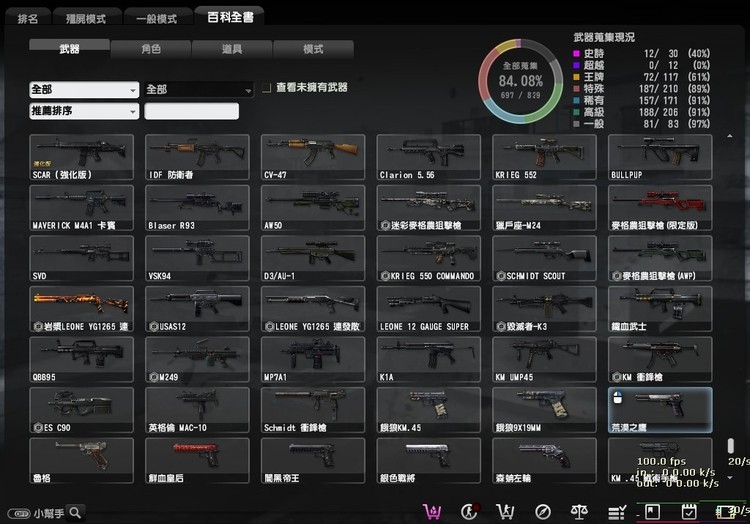Open the KRIEG 552 weapon card
Image resolution: width=750 pixels, height=524 pixels.
(544, 157)
